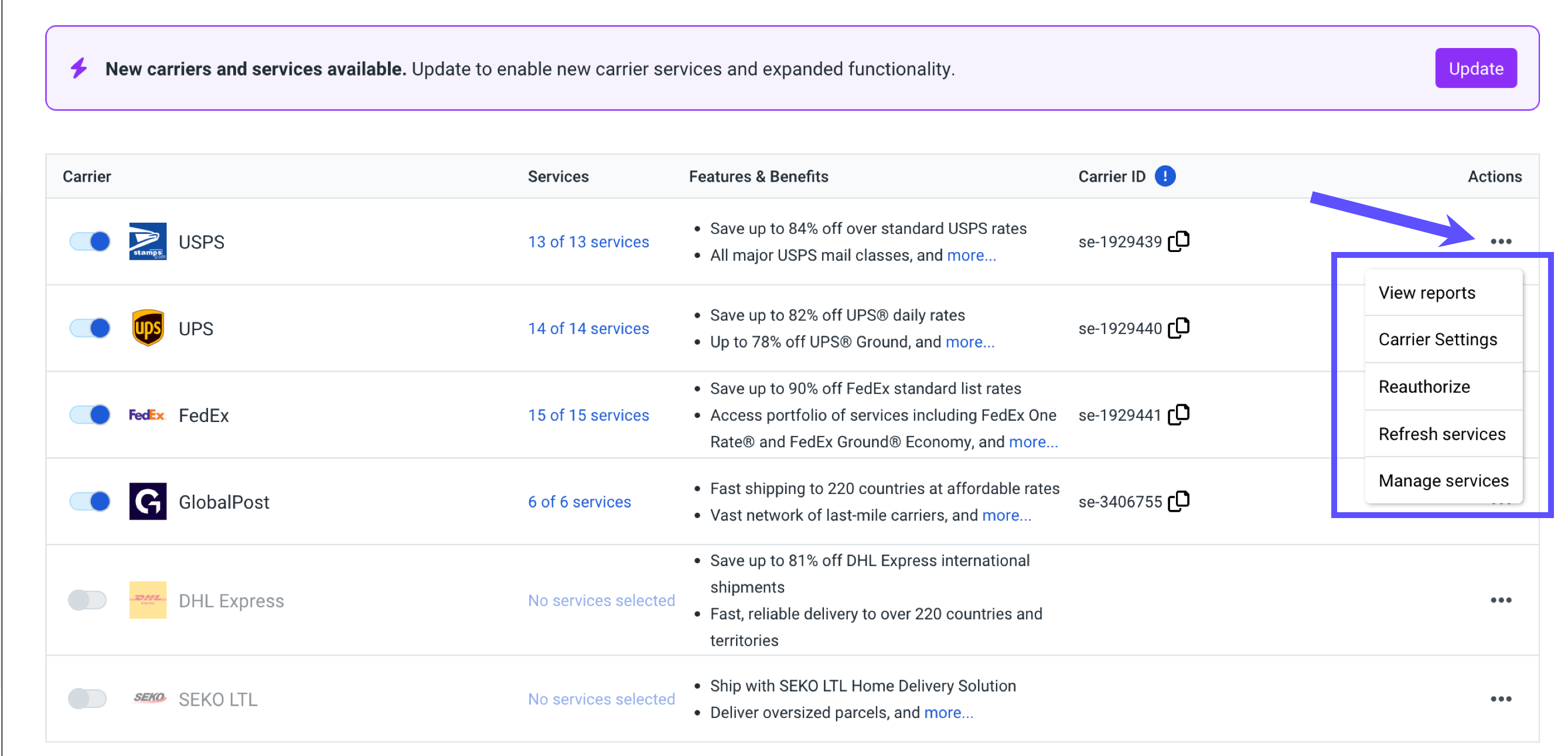Viewport: 1568px width, 756px height.
Task: Click the lightning bolt icon in the banner
Action: 78,68
